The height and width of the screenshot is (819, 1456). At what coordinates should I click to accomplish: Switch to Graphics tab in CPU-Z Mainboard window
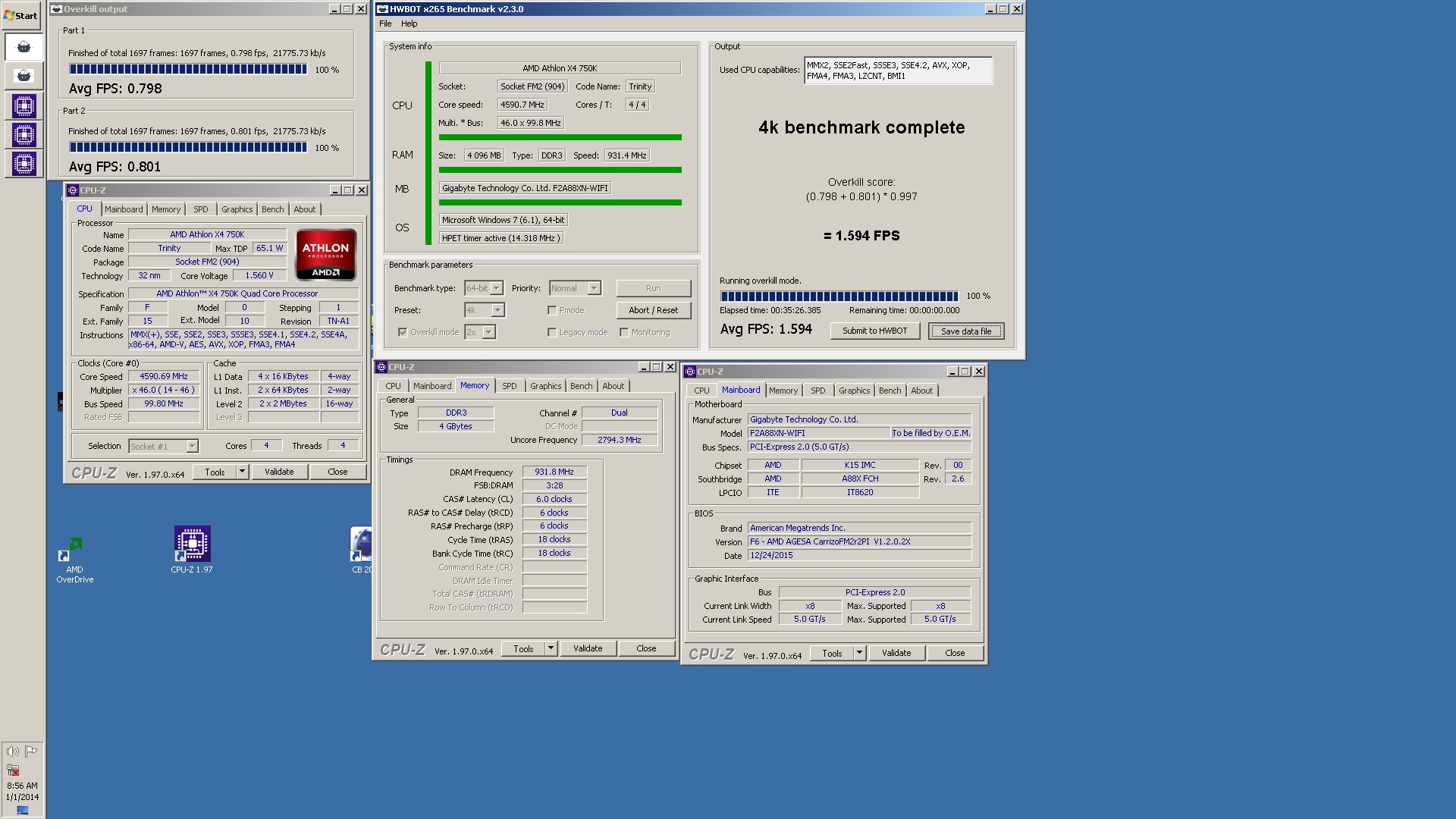tap(855, 391)
